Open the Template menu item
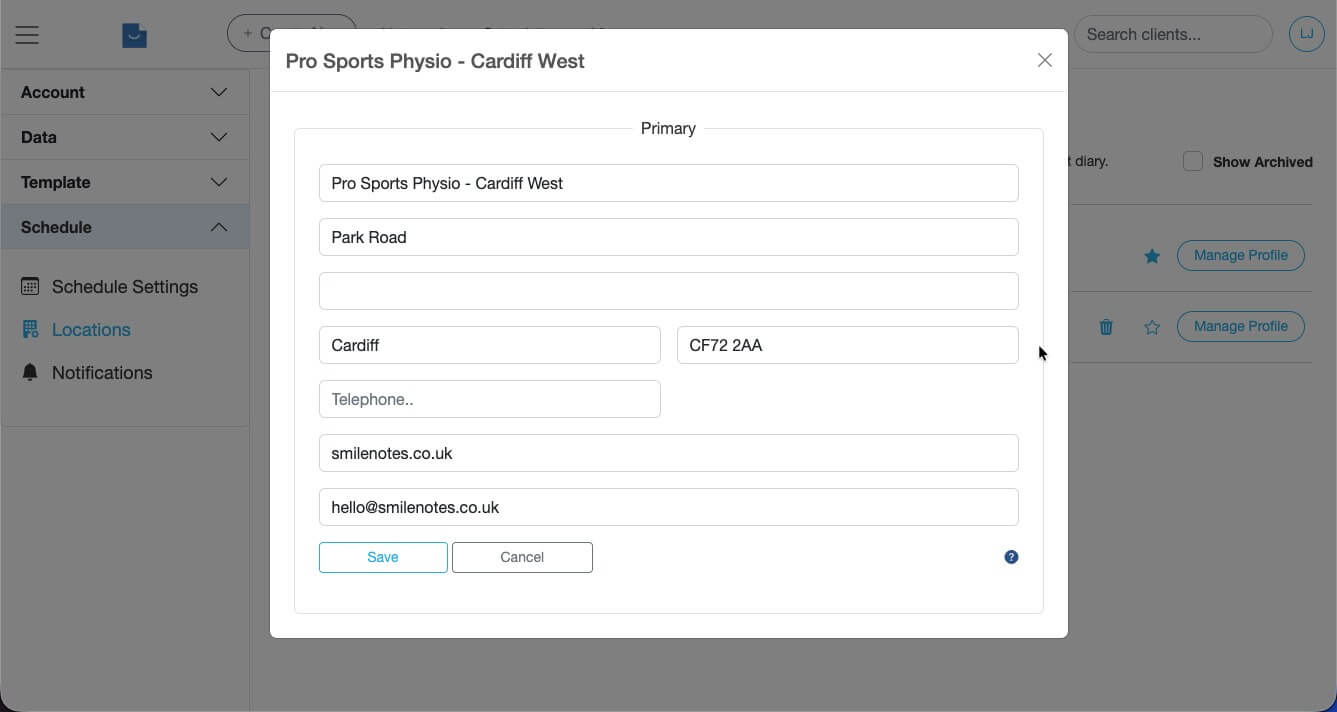 [124, 181]
